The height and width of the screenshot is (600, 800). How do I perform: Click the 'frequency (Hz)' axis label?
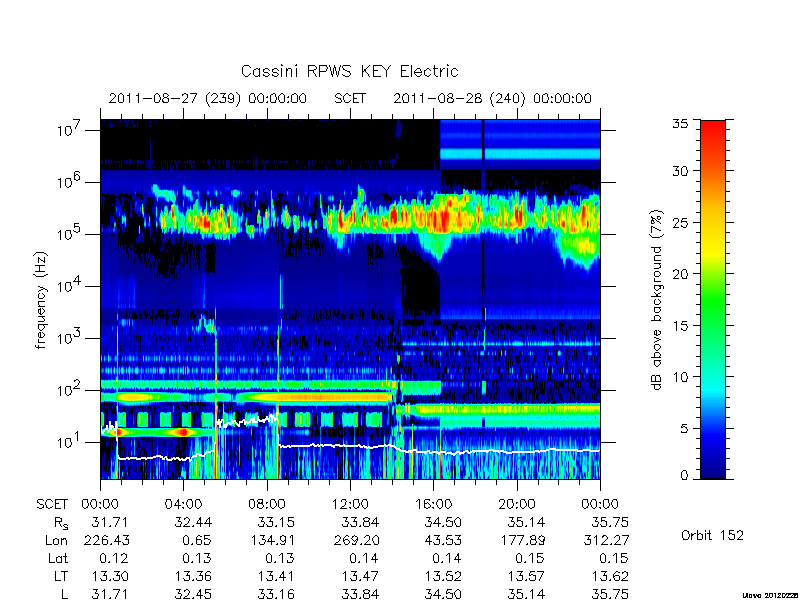[41, 300]
